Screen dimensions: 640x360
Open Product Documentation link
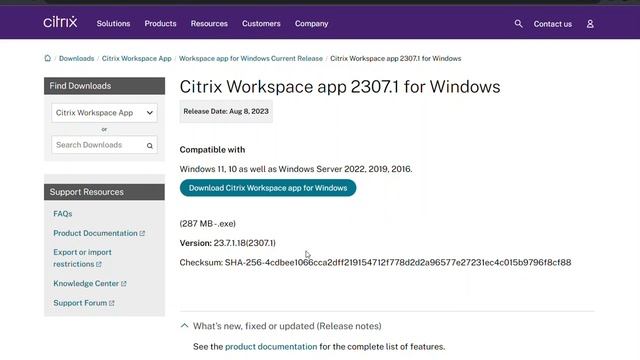pos(99,233)
